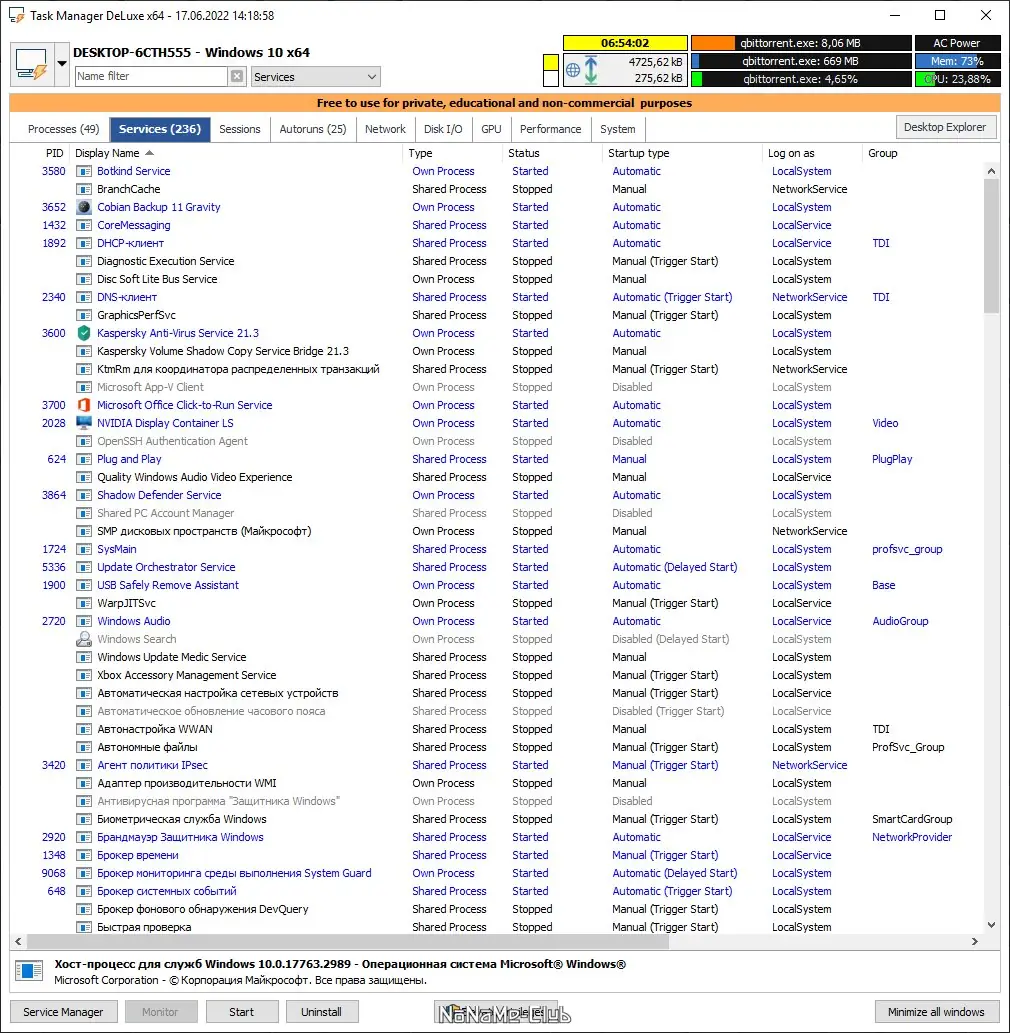Click the Service Manager button
Screen dimensions: 1010x1033
[x=63, y=1012]
